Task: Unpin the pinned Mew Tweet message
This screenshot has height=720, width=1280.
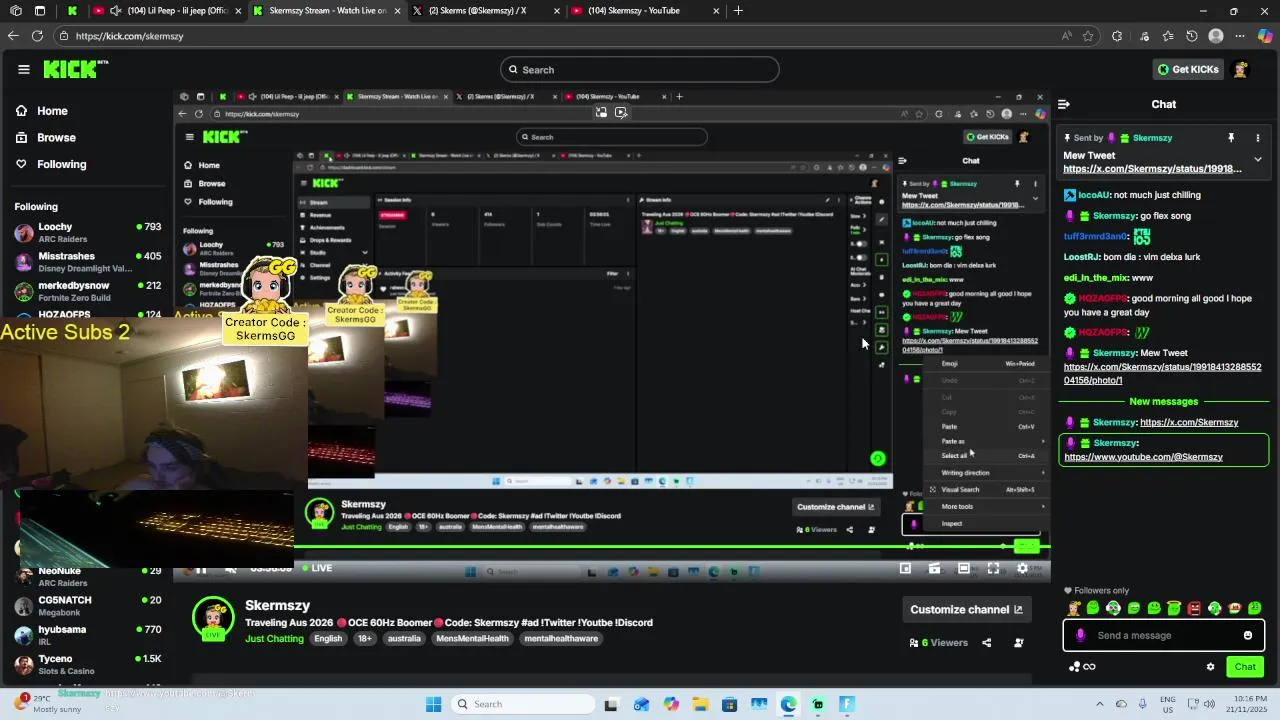Action: click(x=1231, y=138)
